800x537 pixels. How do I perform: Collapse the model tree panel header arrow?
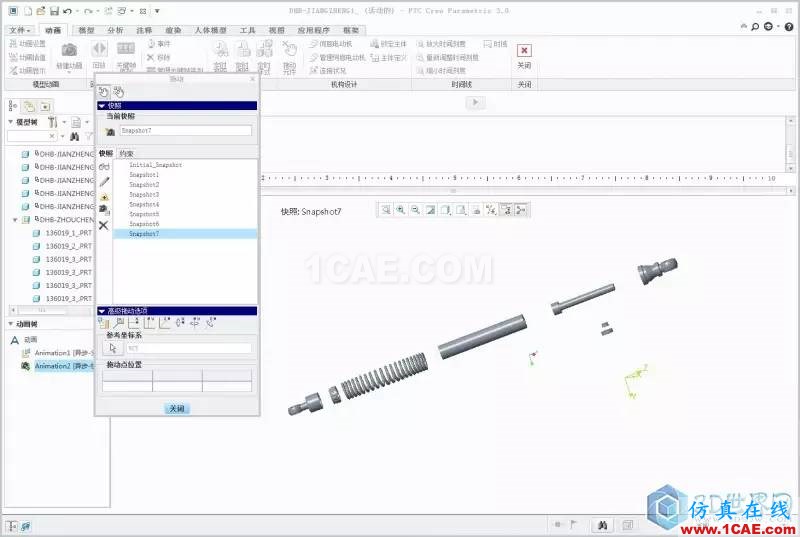pyautogui.click(x=10, y=122)
